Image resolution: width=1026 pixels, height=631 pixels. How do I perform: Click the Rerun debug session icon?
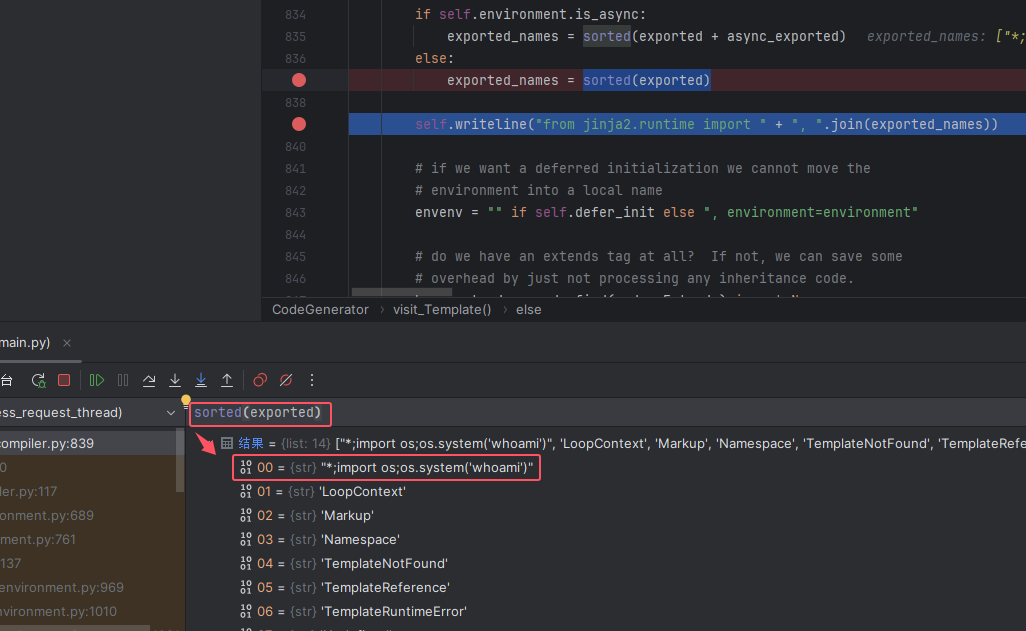[38, 380]
